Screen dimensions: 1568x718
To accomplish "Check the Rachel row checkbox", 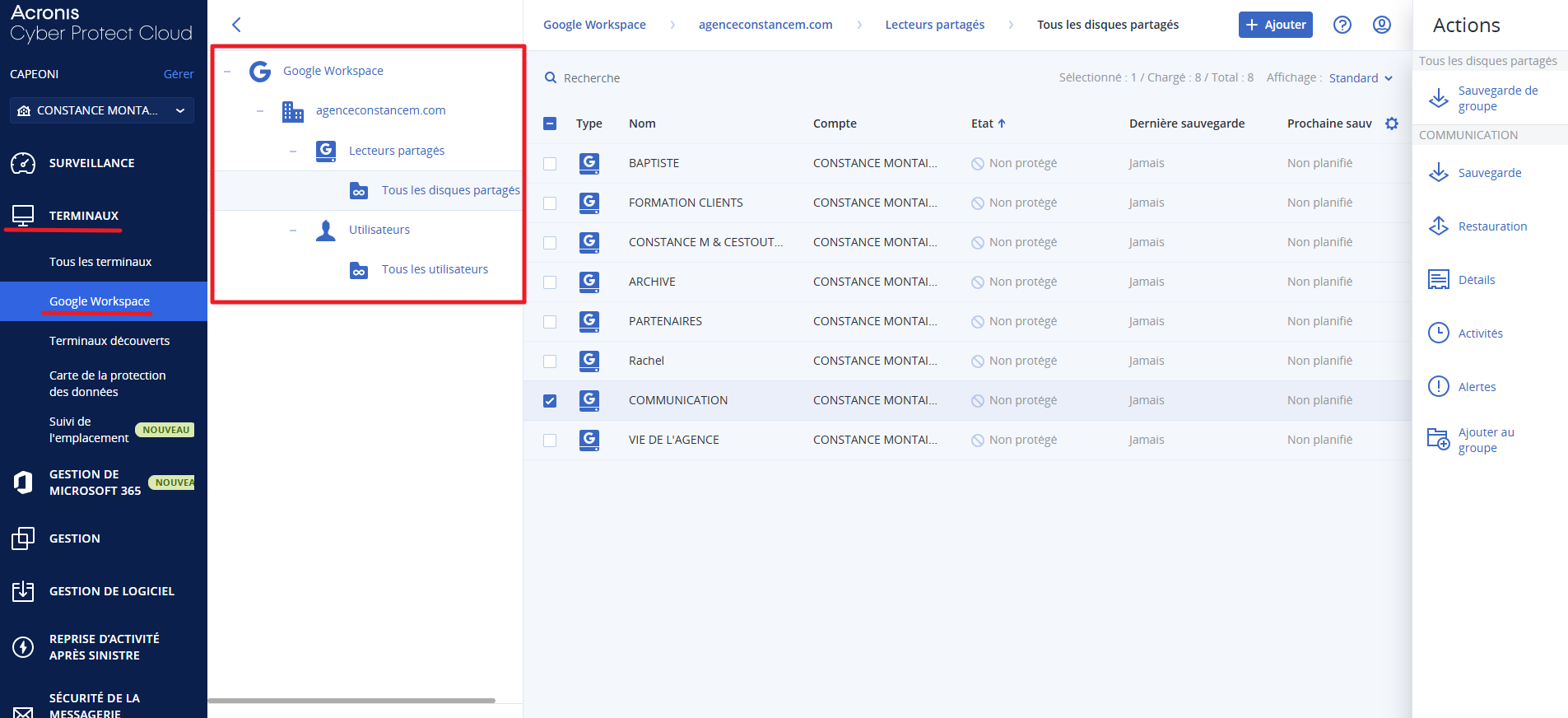I will pyautogui.click(x=550, y=361).
